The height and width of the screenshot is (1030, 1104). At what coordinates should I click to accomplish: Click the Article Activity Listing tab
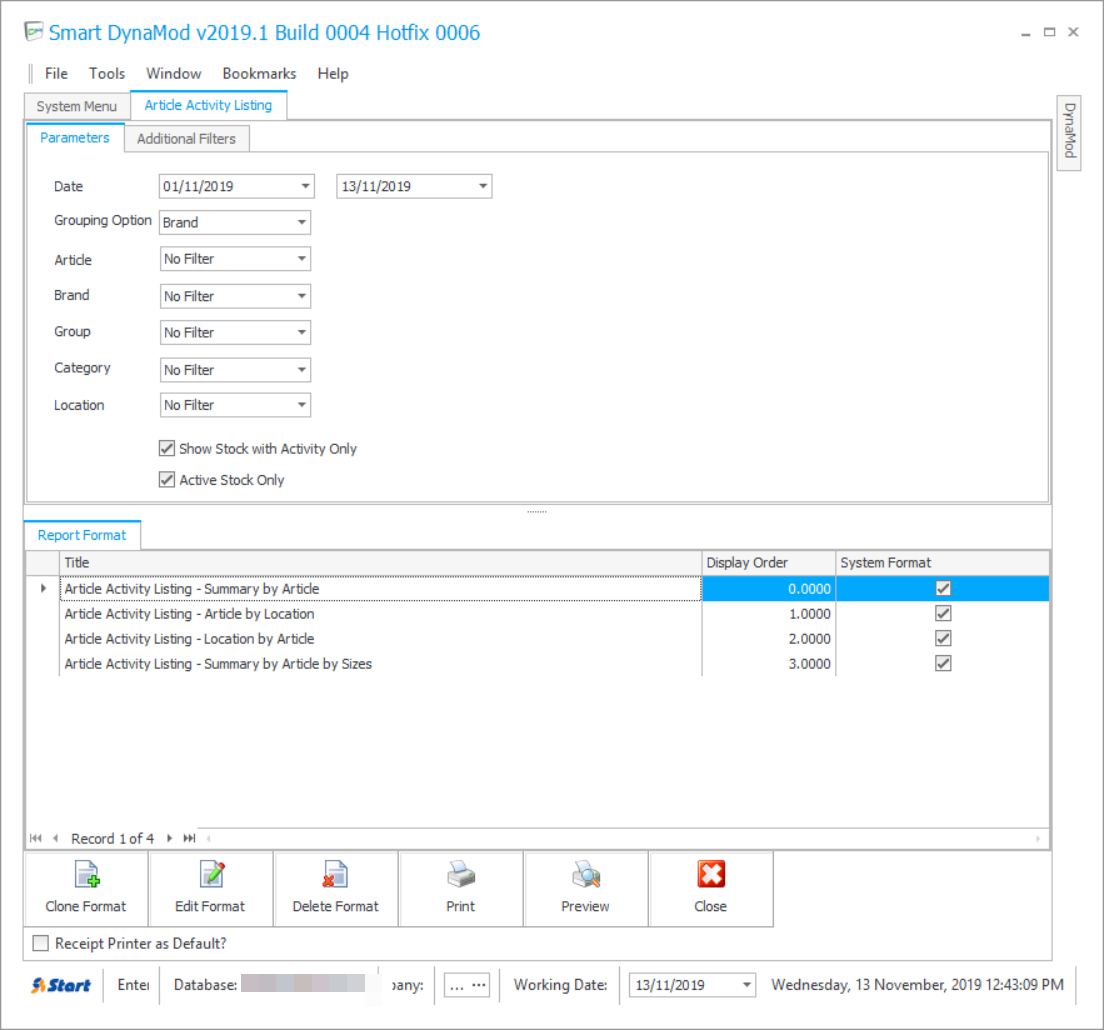point(208,105)
